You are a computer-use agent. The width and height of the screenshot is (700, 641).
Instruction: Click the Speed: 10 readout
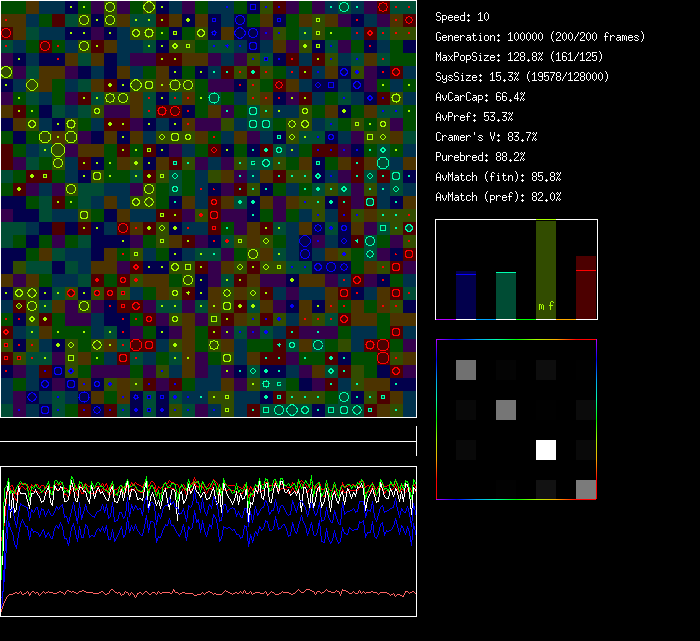[x=463, y=17]
